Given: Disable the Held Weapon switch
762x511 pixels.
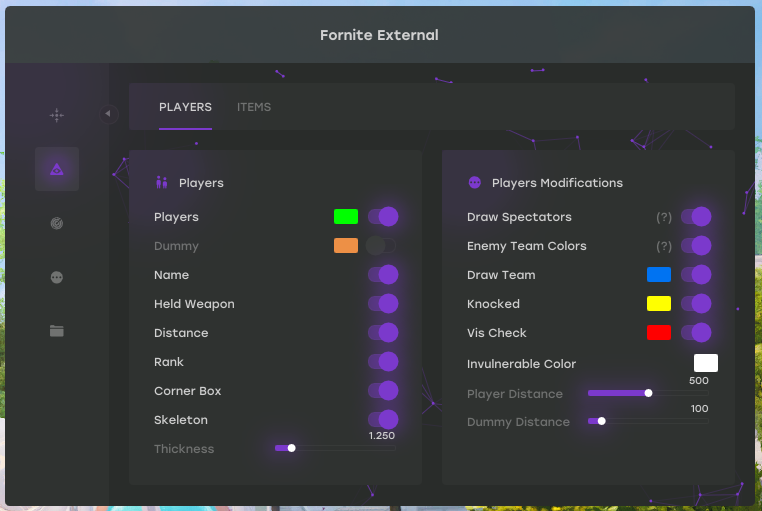Looking at the screenshot, I should coord(383,304).
